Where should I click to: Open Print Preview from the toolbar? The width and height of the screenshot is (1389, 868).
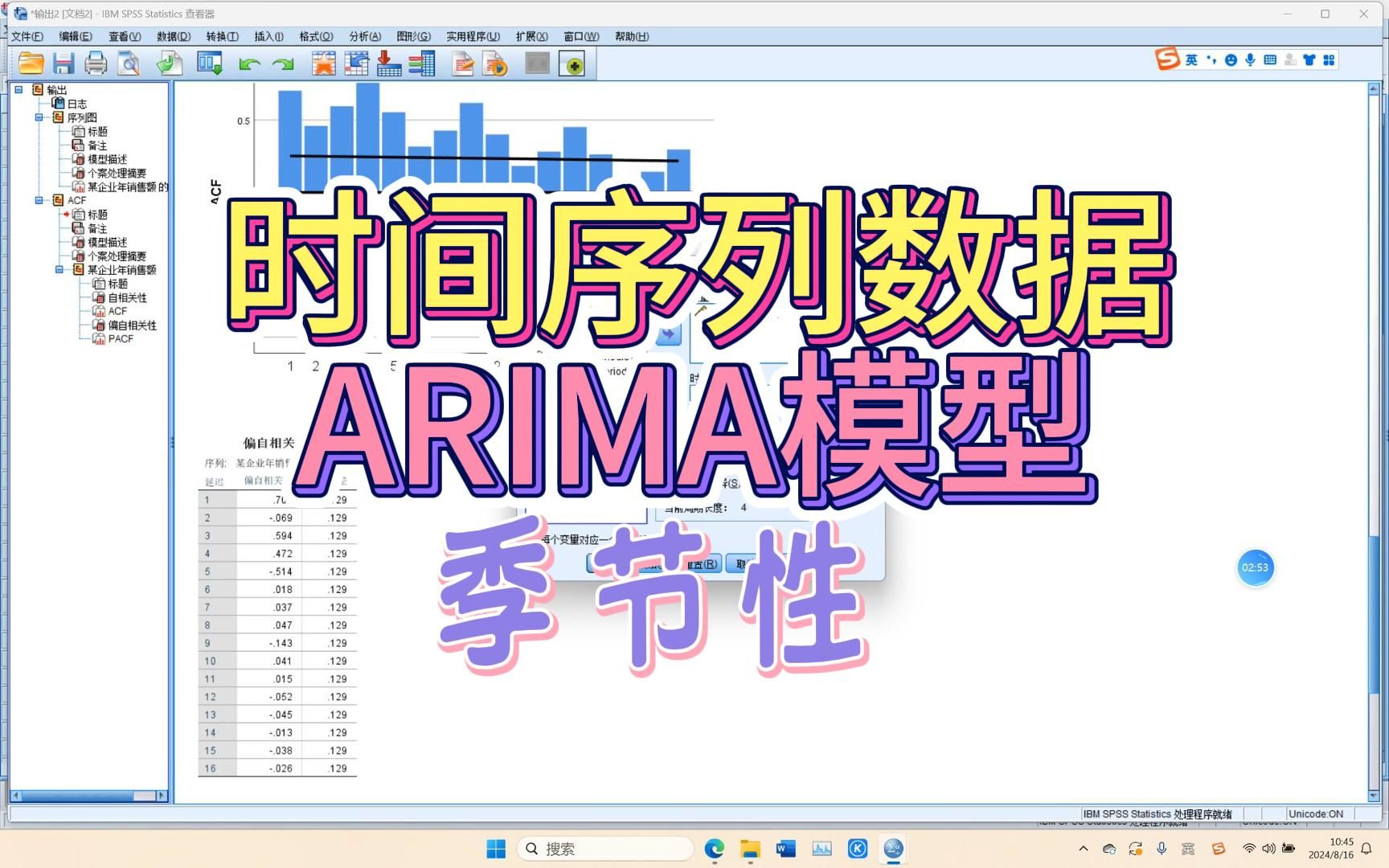129,63
